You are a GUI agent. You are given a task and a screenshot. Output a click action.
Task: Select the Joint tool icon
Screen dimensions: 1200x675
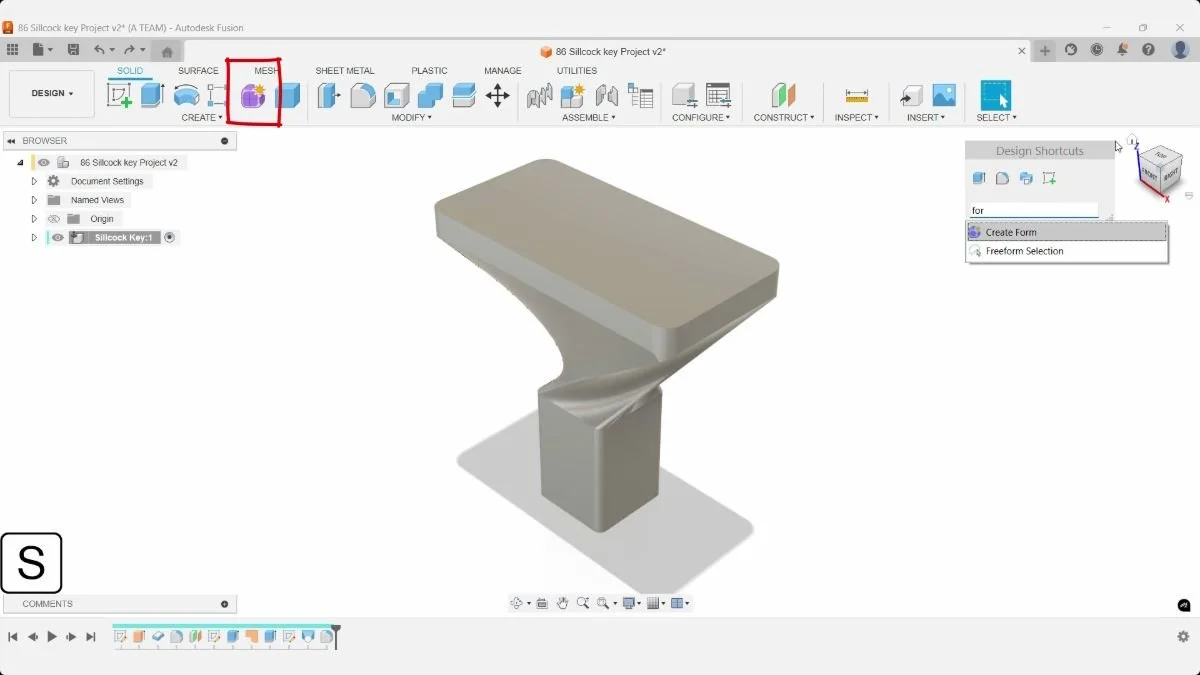[x=607, y=96]
